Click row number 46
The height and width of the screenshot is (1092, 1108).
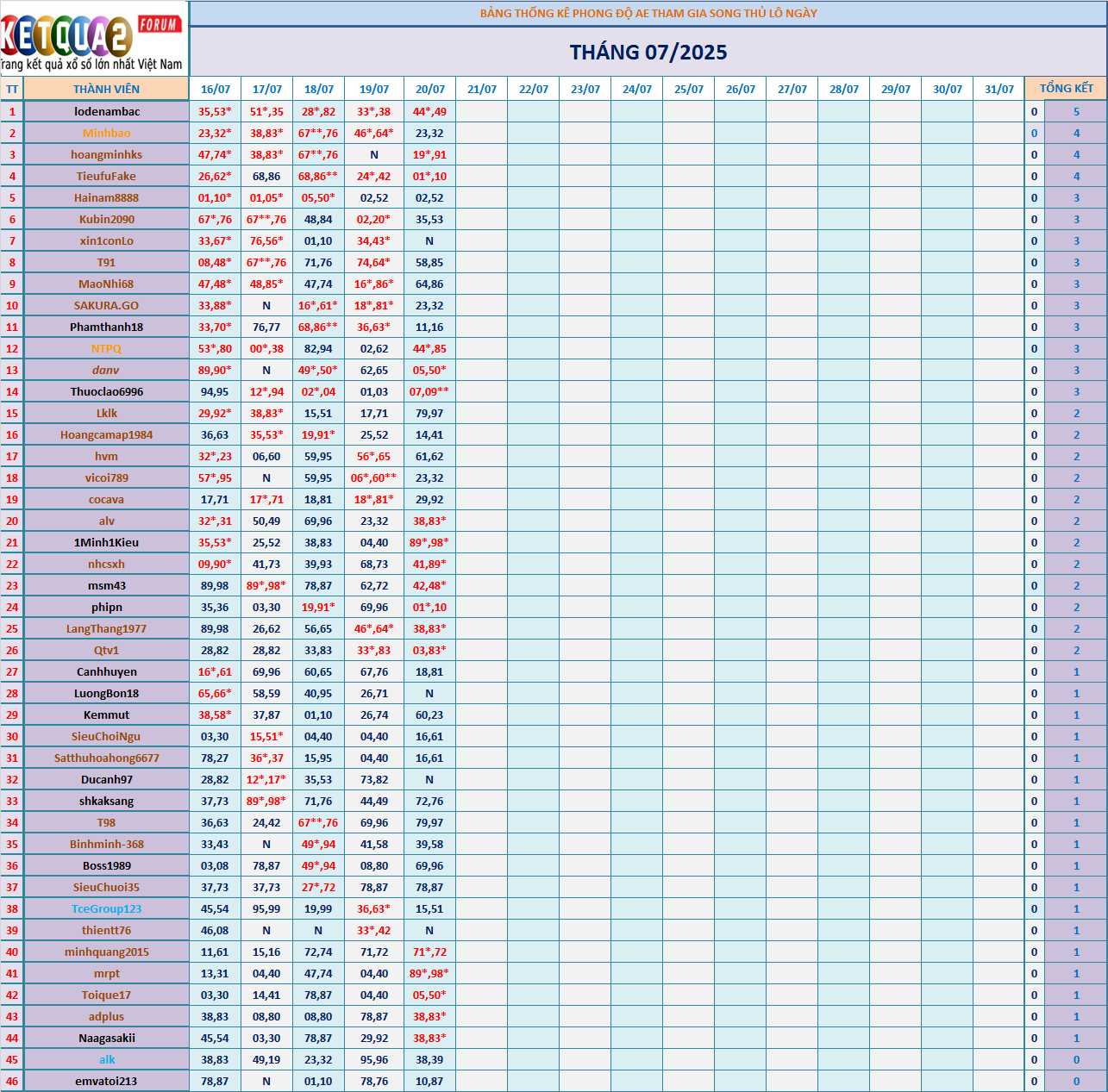(12, 1081)
